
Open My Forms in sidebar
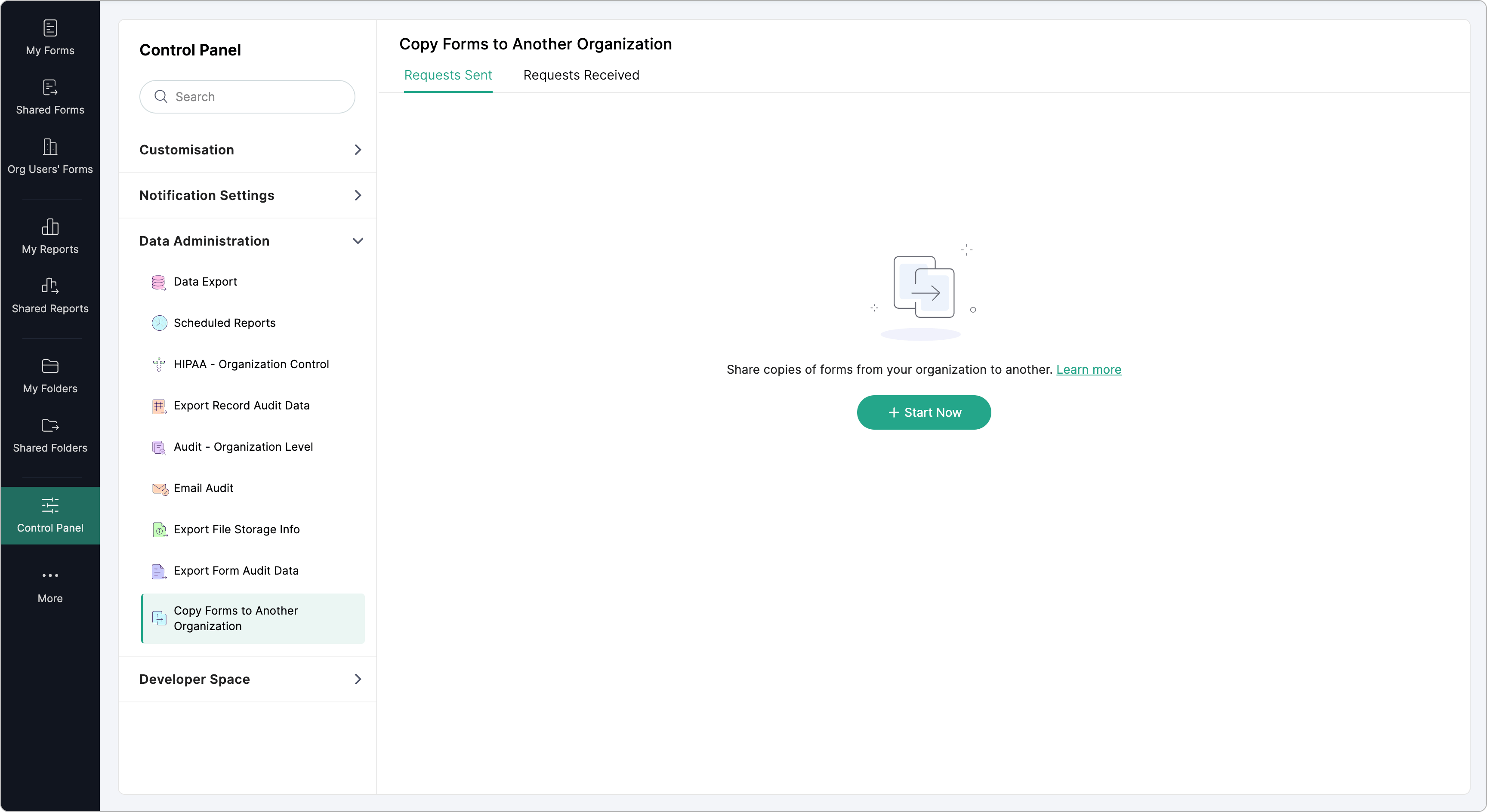point(50,37)
